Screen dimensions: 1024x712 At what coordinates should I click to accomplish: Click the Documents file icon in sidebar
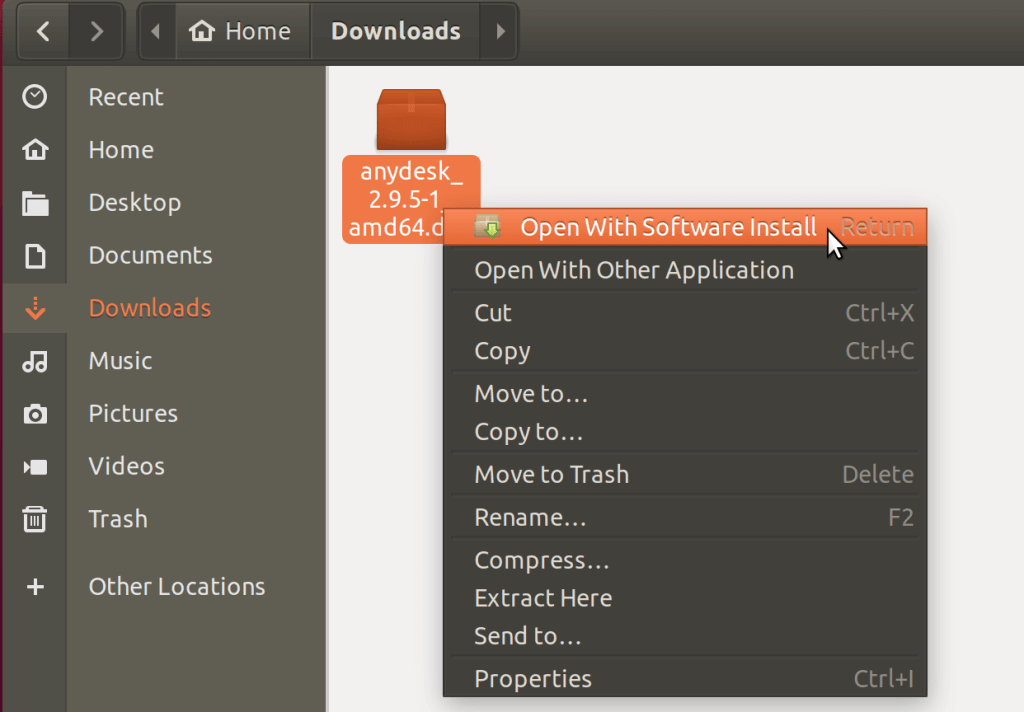tap(35, 256)
